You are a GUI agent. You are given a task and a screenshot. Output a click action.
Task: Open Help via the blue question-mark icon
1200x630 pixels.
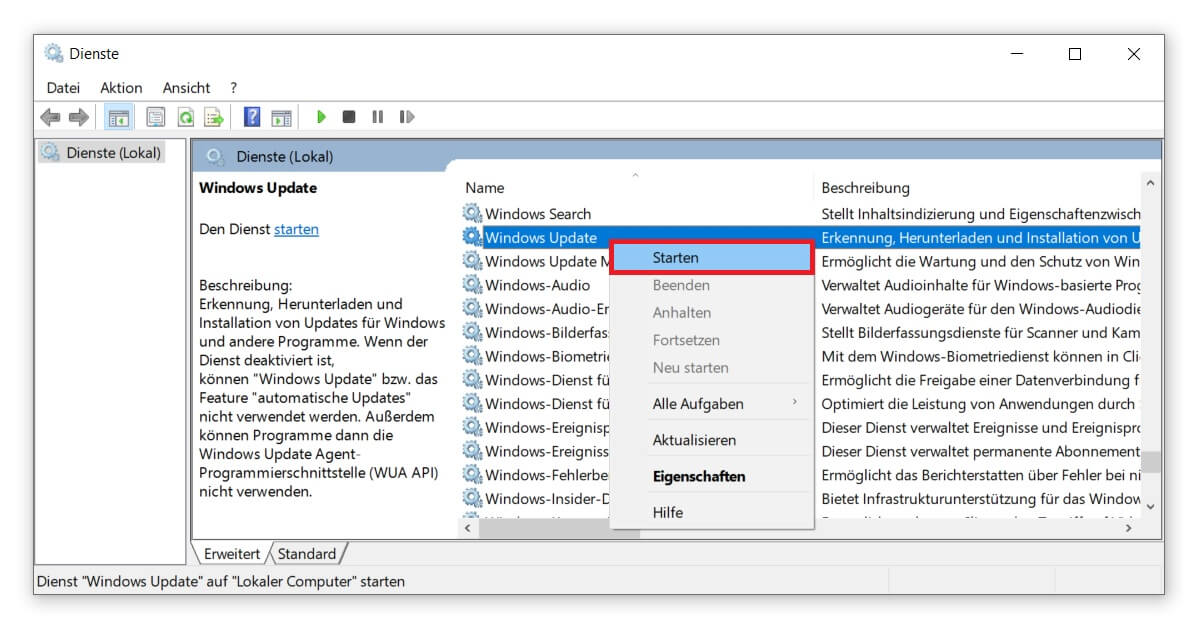(x=252, y=117)
